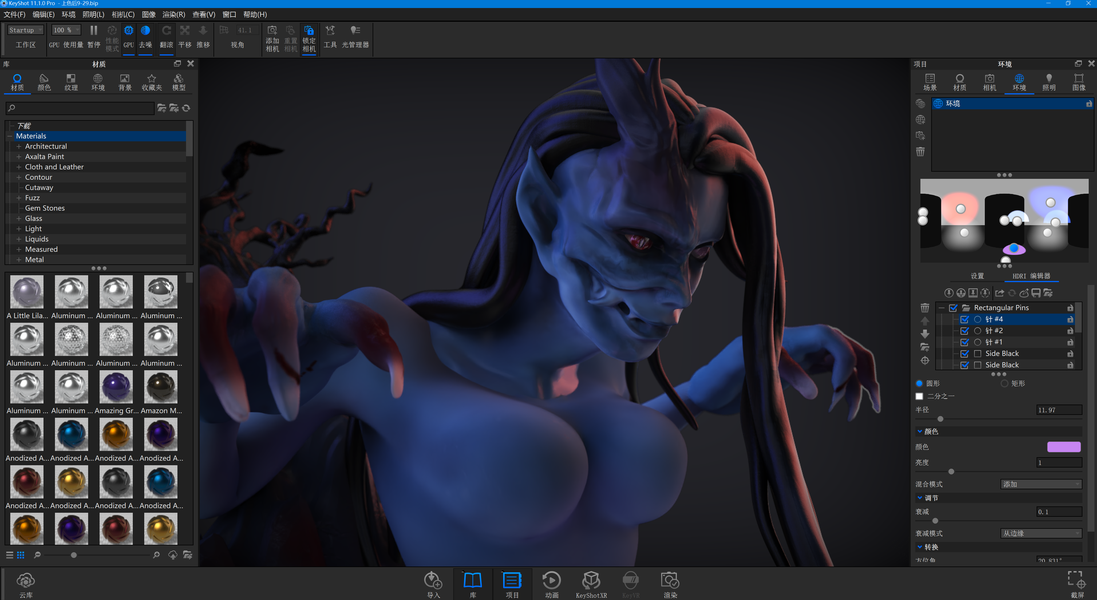Toggle the 库 library panel button
1097x600 pixels.
point(473,584)
